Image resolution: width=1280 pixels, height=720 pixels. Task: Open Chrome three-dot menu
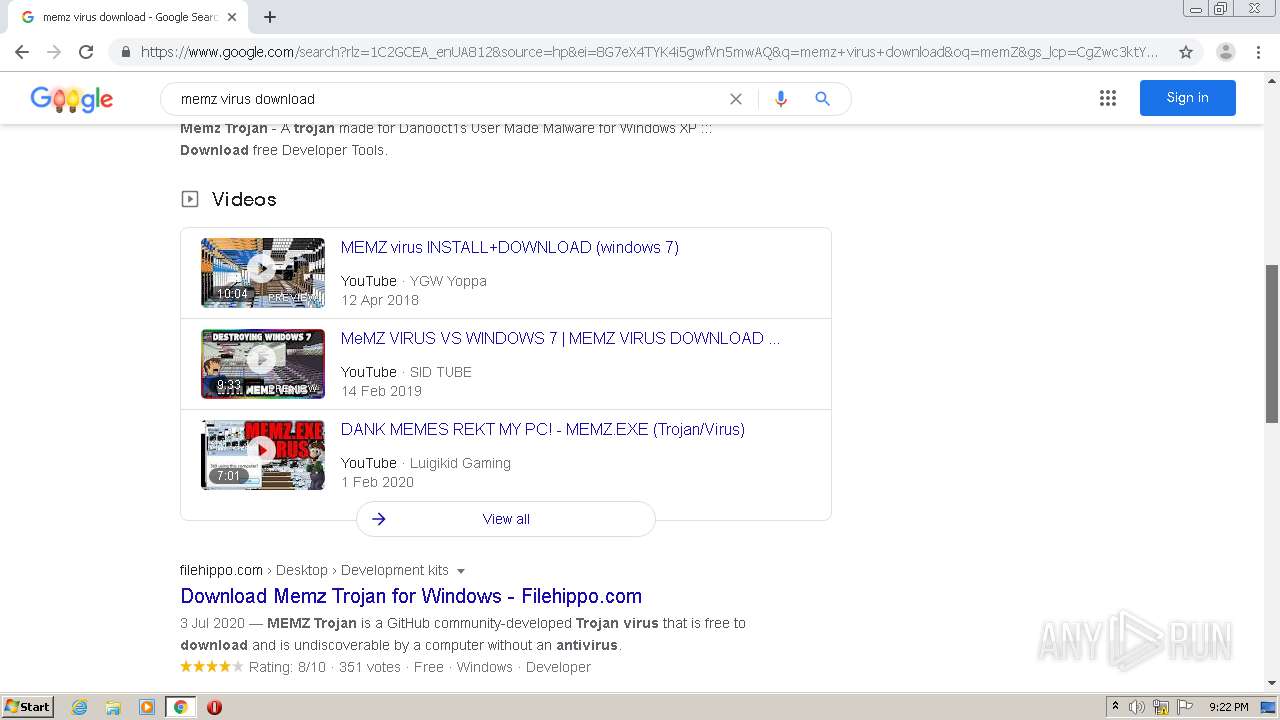tap(1258, 52)
